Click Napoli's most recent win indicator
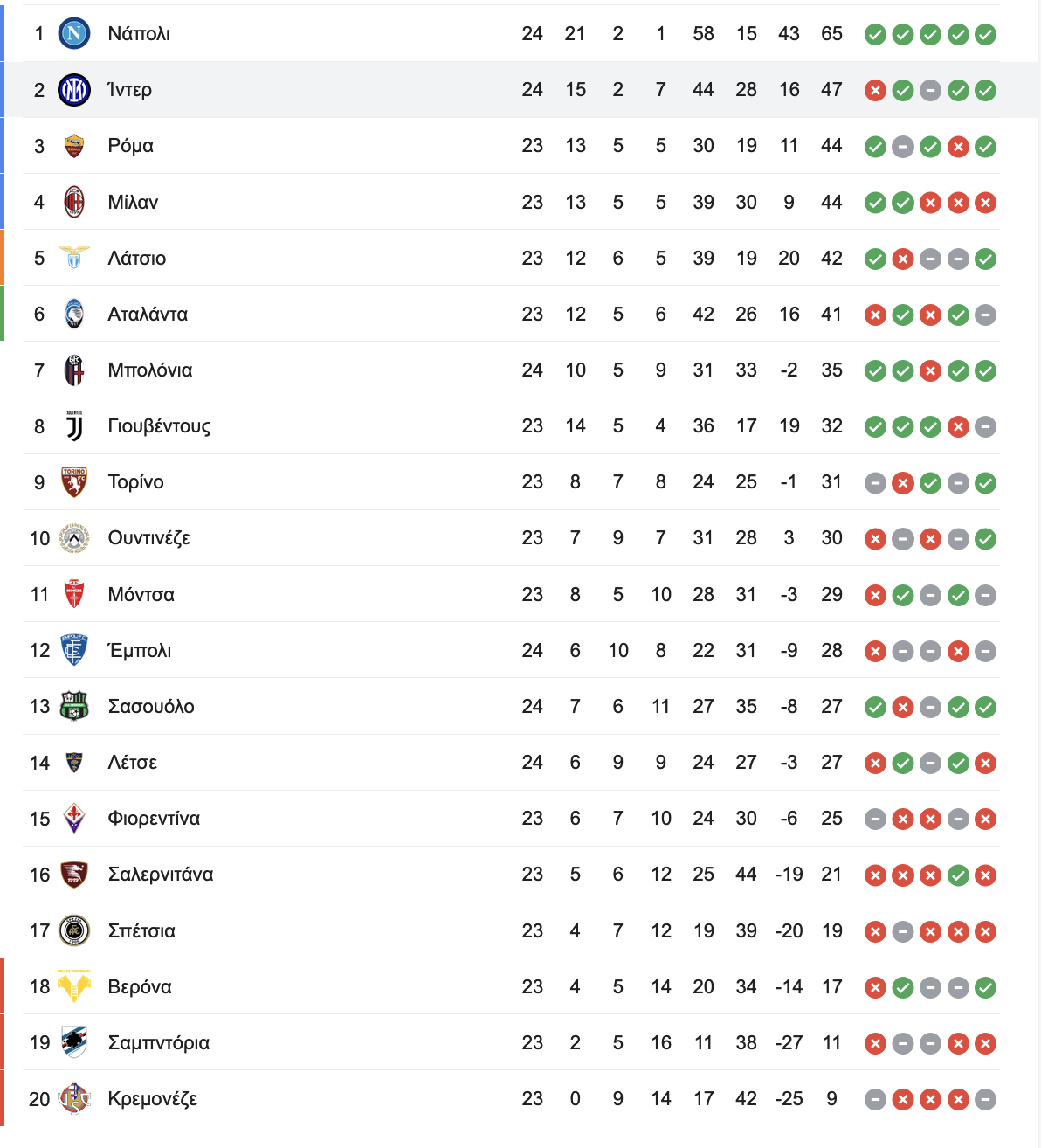Screen dimensions: 1041x1148 pos(985,34)
